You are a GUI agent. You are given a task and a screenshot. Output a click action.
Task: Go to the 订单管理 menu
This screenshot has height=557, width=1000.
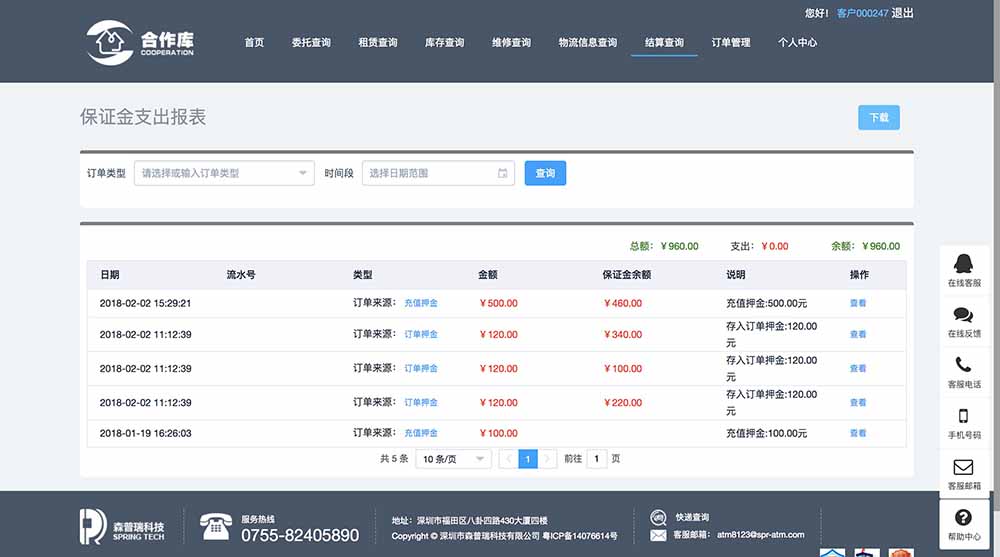pyautogui.click(x=731, y=43)
